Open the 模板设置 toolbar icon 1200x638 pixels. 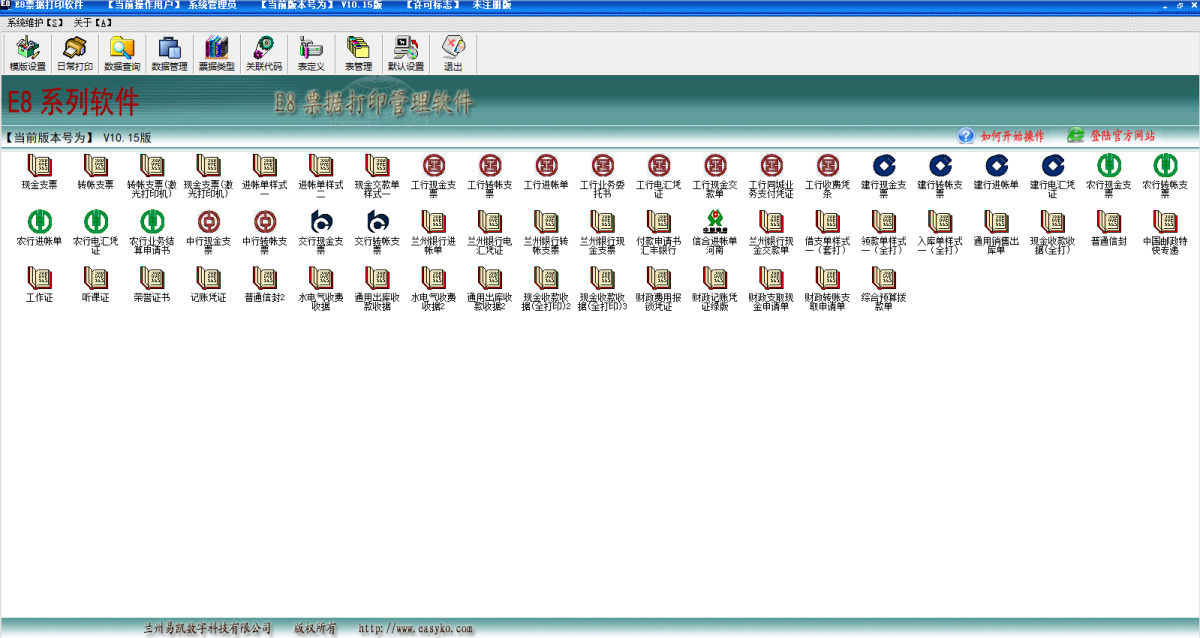click(28, 53)
